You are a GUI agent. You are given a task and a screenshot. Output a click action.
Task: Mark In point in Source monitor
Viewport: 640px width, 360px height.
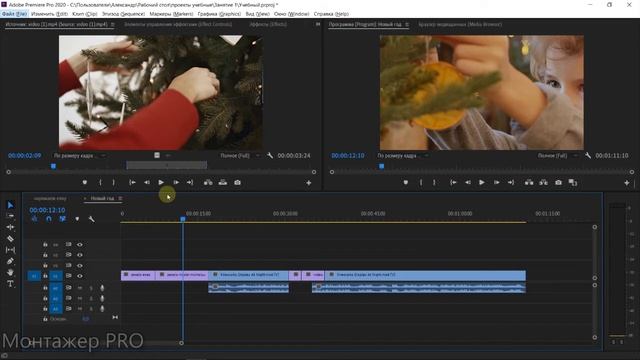tap(100, 182)
